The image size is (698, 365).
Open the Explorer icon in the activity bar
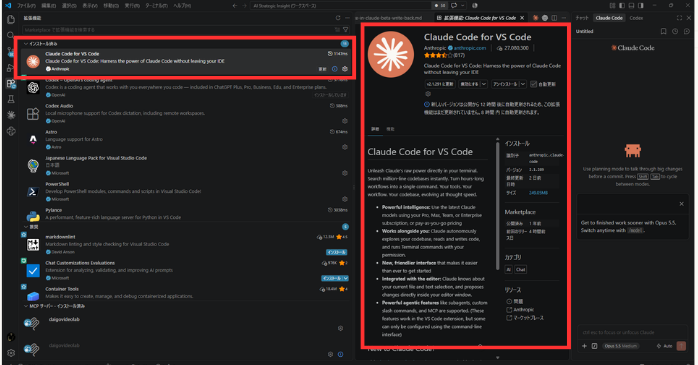11,20
